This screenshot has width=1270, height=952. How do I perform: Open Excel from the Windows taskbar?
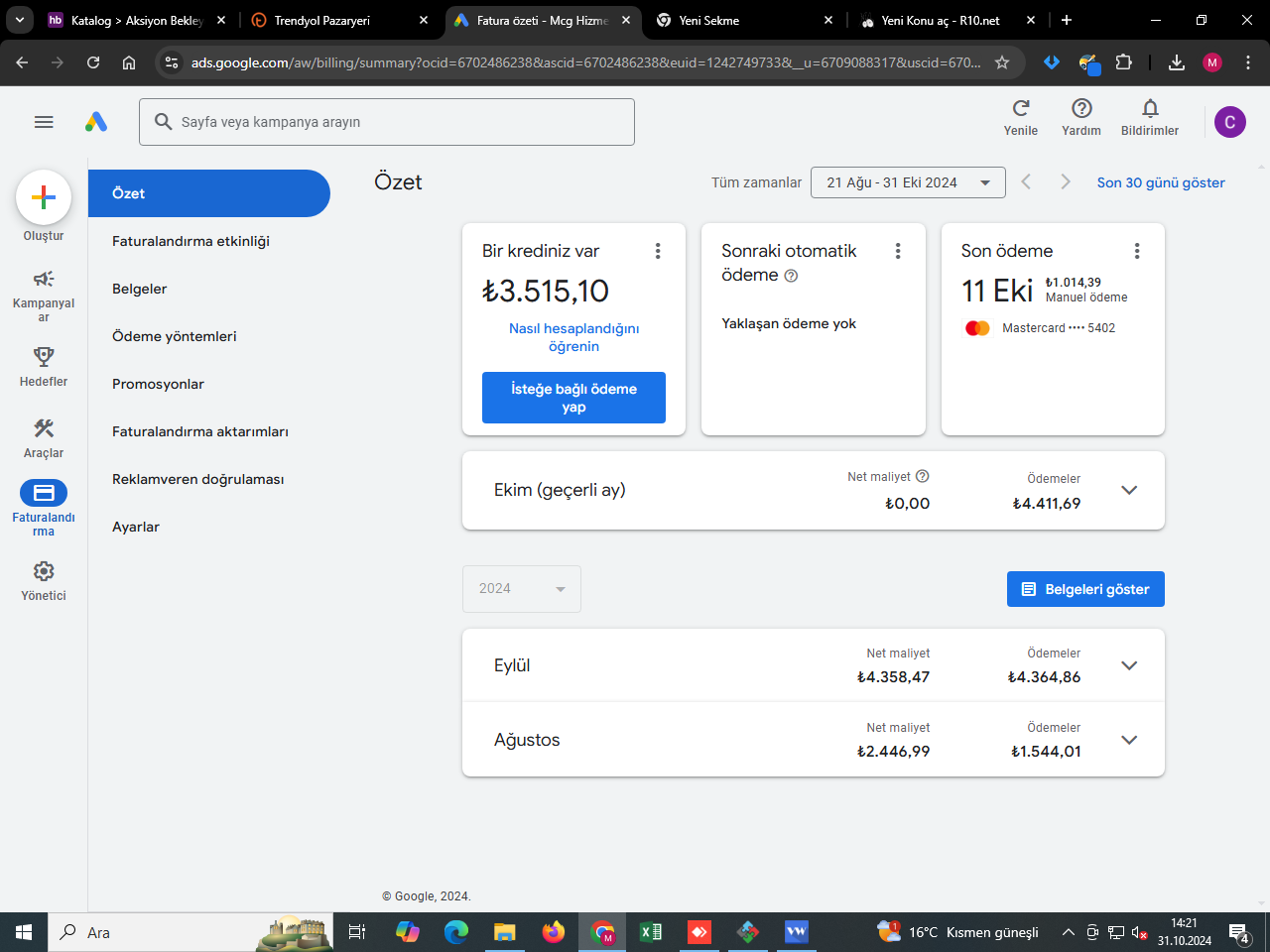coord(651,932)
